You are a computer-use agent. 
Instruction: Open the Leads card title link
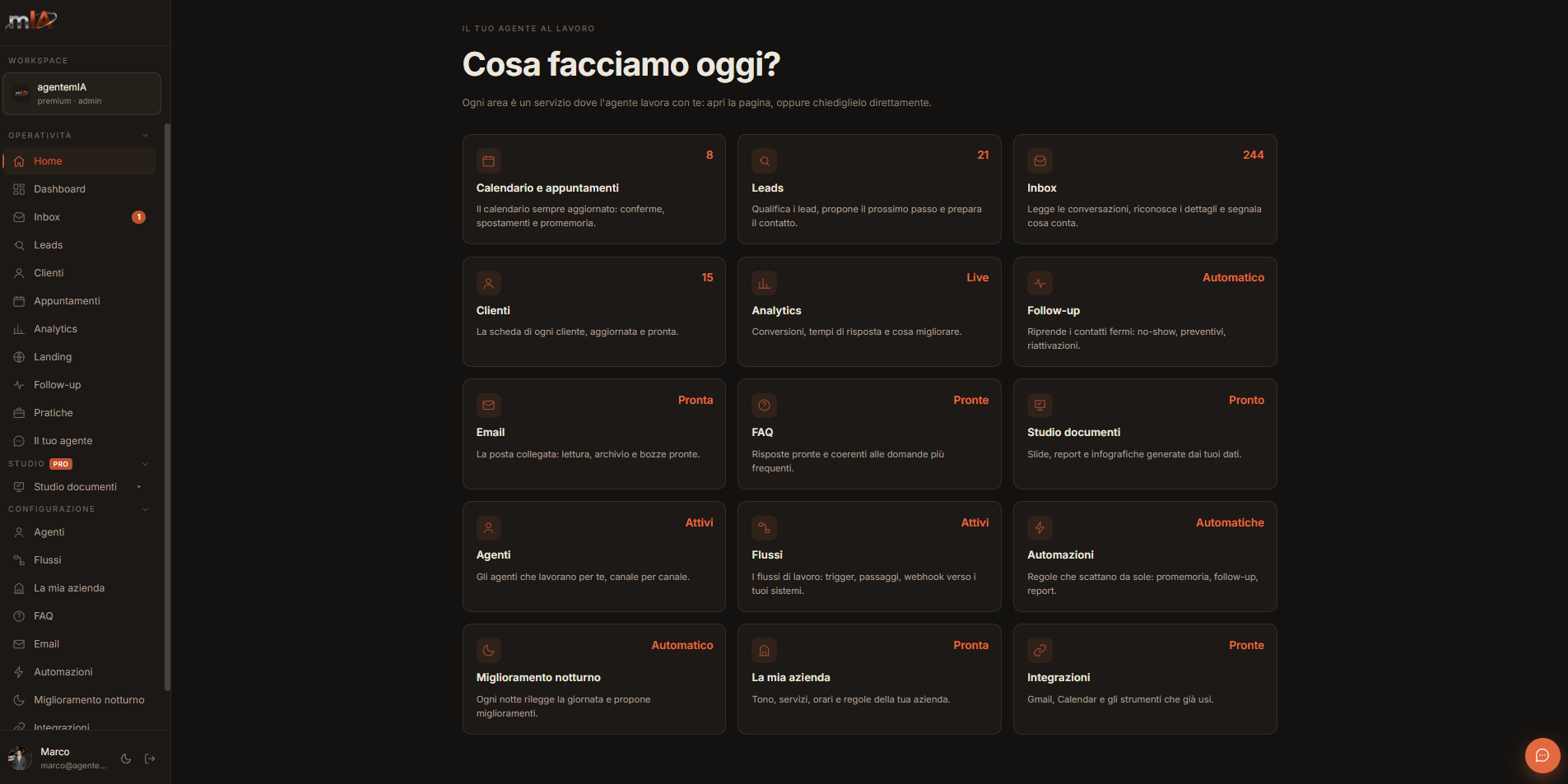tap(767, 188)
